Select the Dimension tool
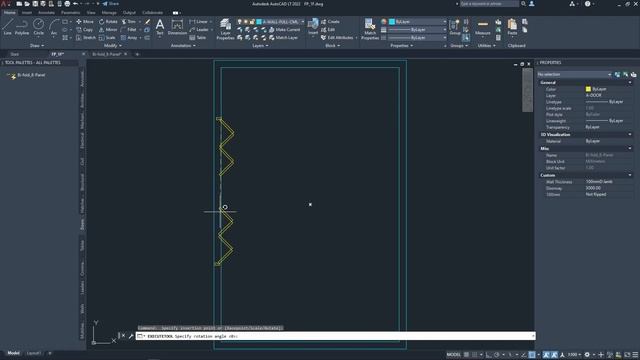 (177, 27)
